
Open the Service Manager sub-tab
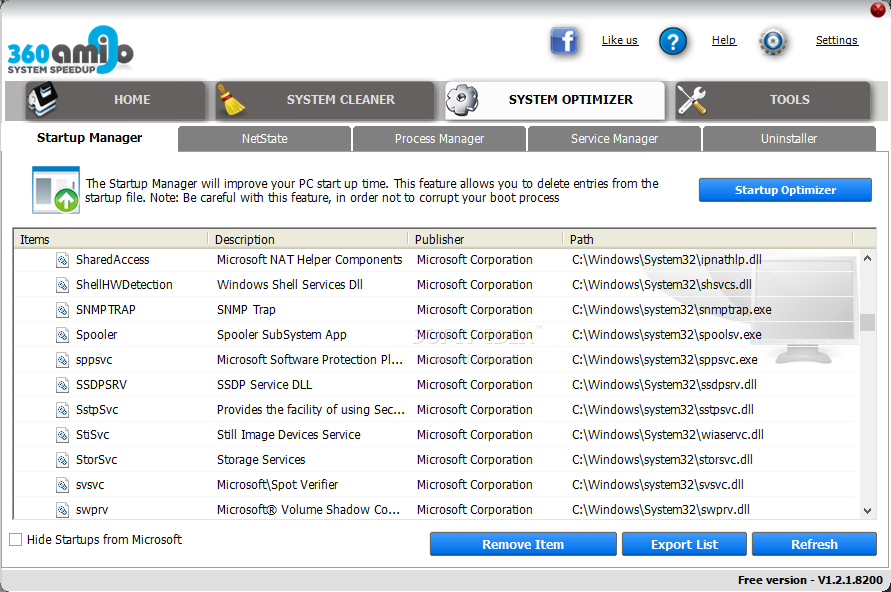[x=614, y=139]
